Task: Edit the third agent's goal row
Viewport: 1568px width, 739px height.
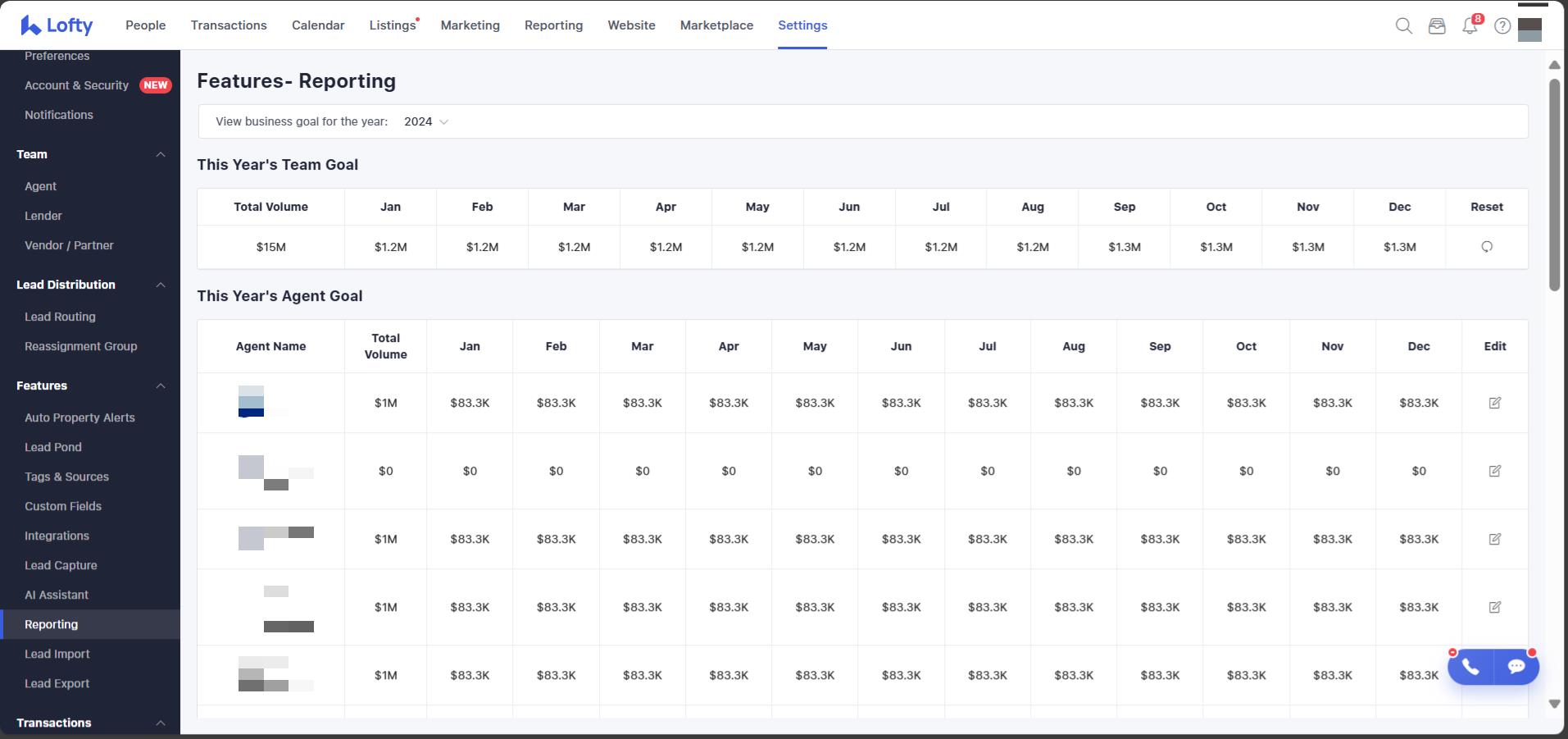Action: point(1495,539)
